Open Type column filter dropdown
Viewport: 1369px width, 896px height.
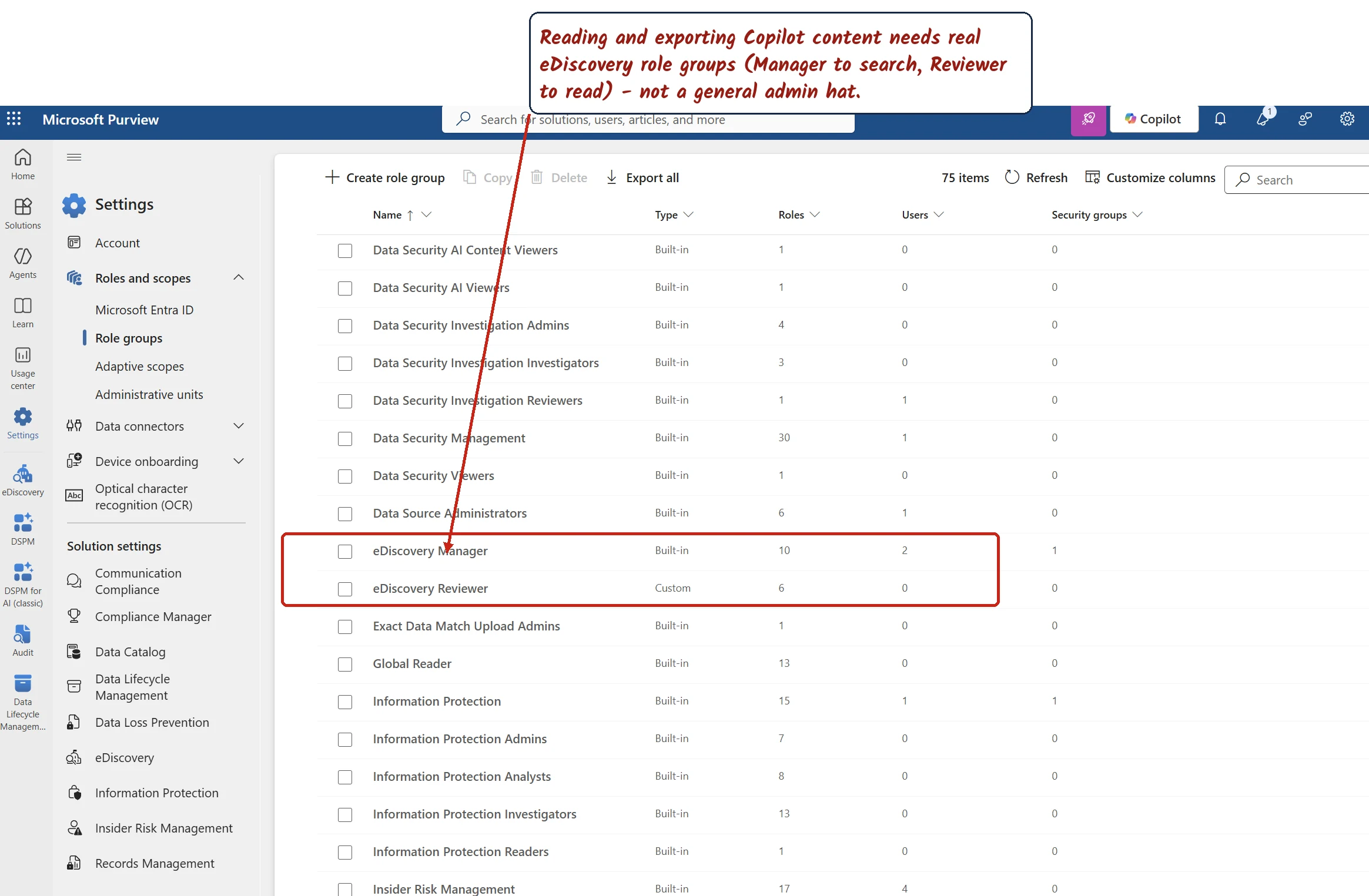click(689, 214)
